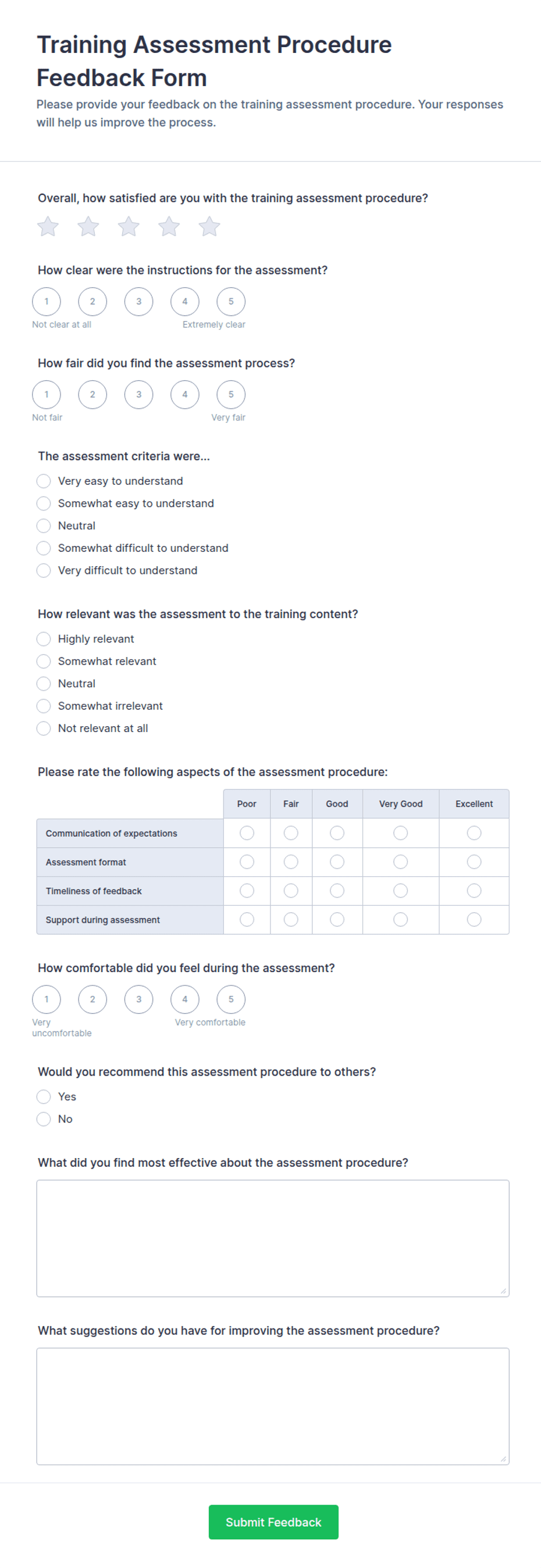Image resolution: width=541 pixels, height=1568 pixels.
Task: Rate overall satisfaction with first star
Action: pos(48,226)
